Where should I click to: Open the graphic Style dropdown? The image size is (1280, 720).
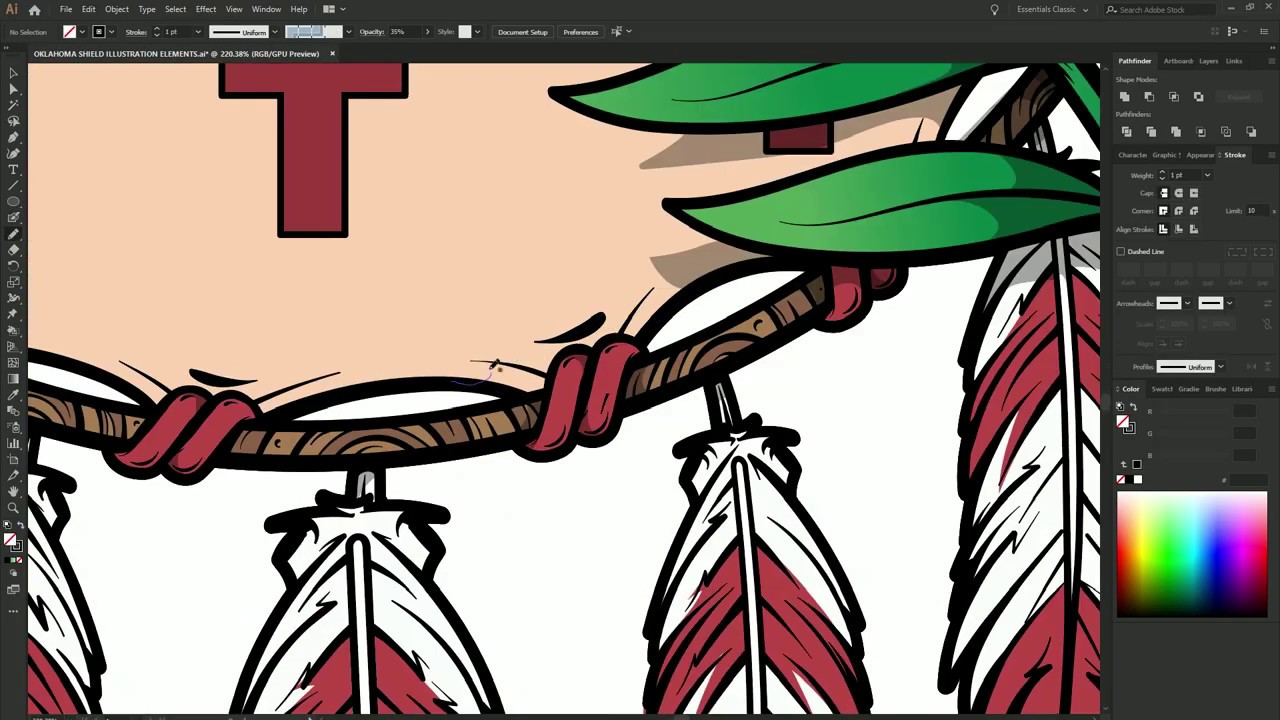coord(477,32)
